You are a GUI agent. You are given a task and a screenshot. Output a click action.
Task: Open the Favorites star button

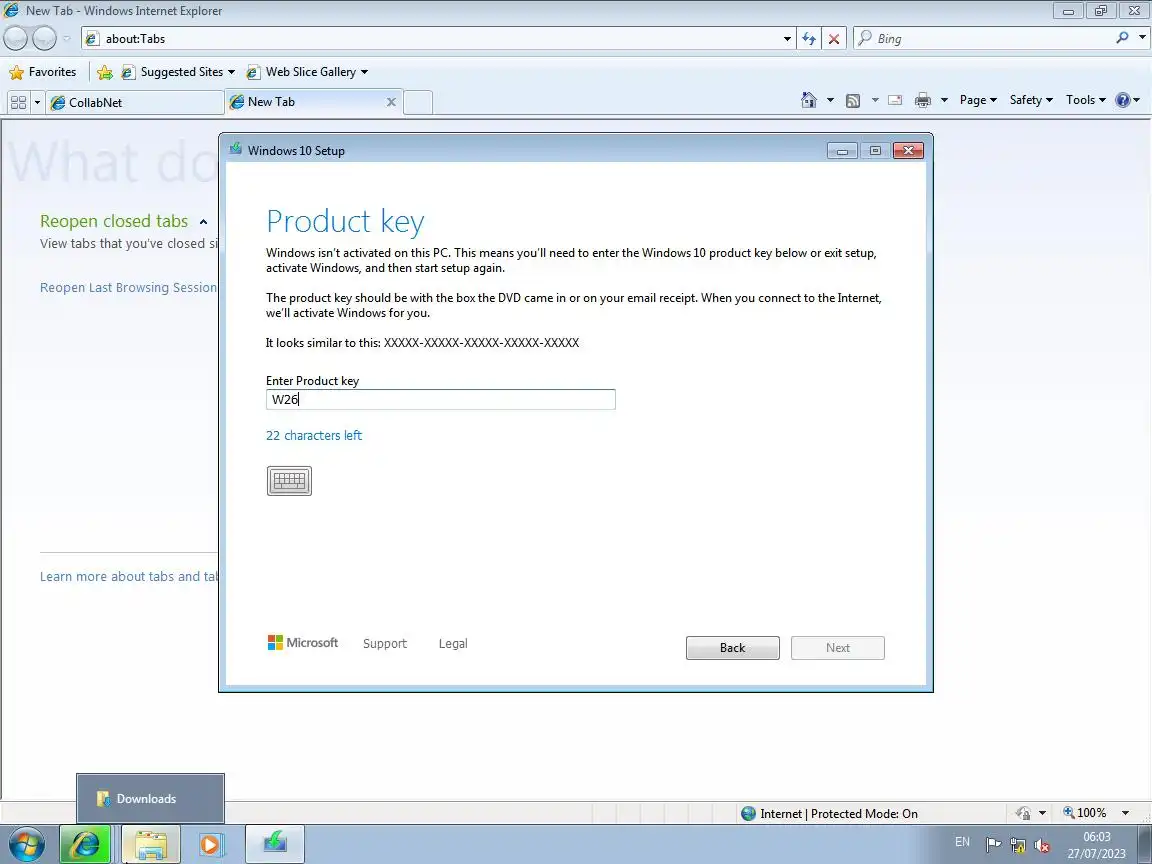[43, 72]
